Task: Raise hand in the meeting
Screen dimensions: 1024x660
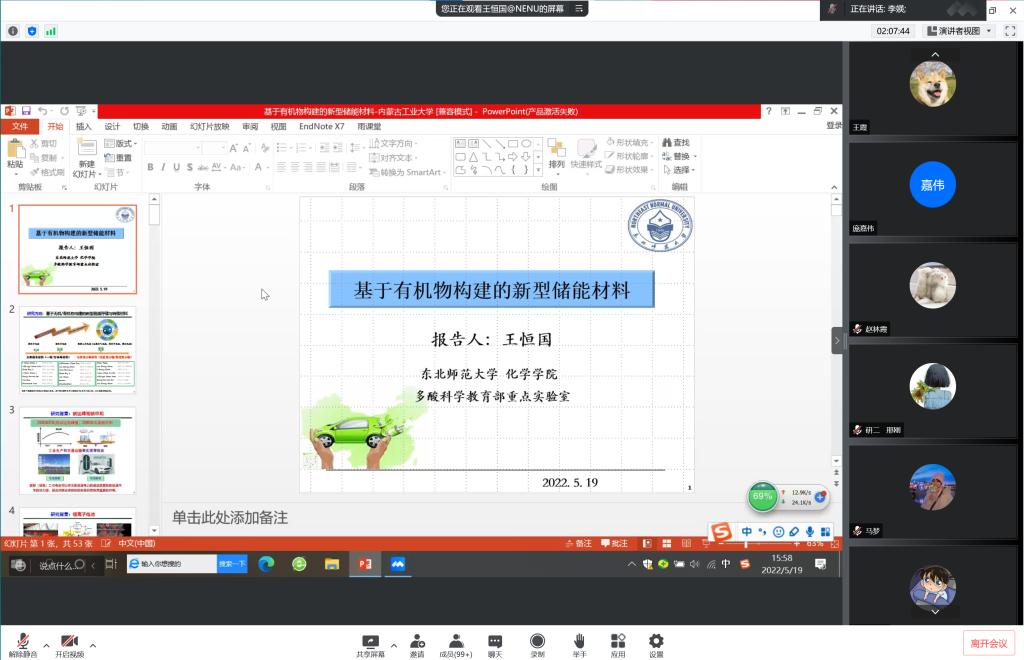Action: click(x=579, y=643)
